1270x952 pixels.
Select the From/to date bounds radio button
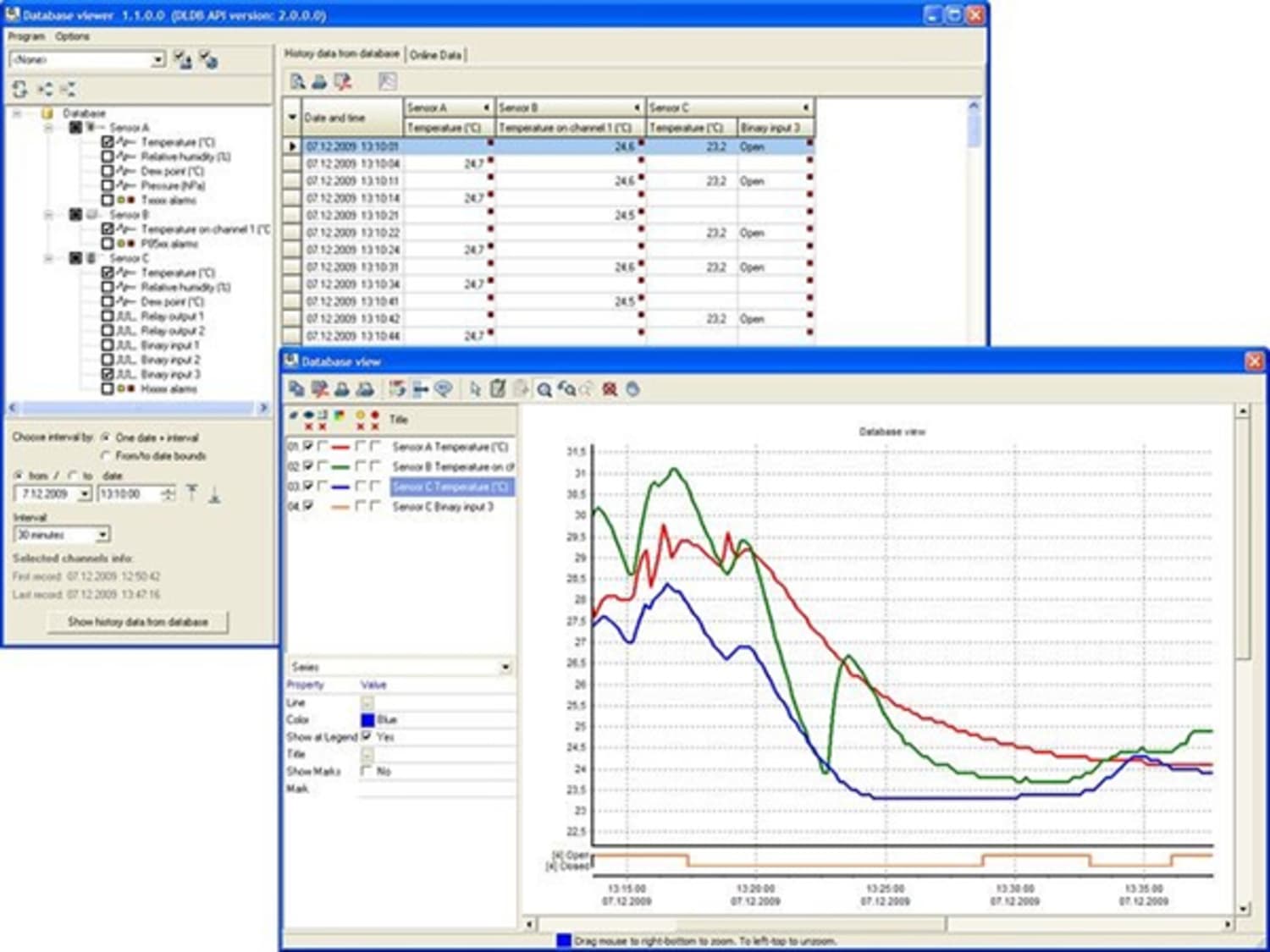pos(105,456)
